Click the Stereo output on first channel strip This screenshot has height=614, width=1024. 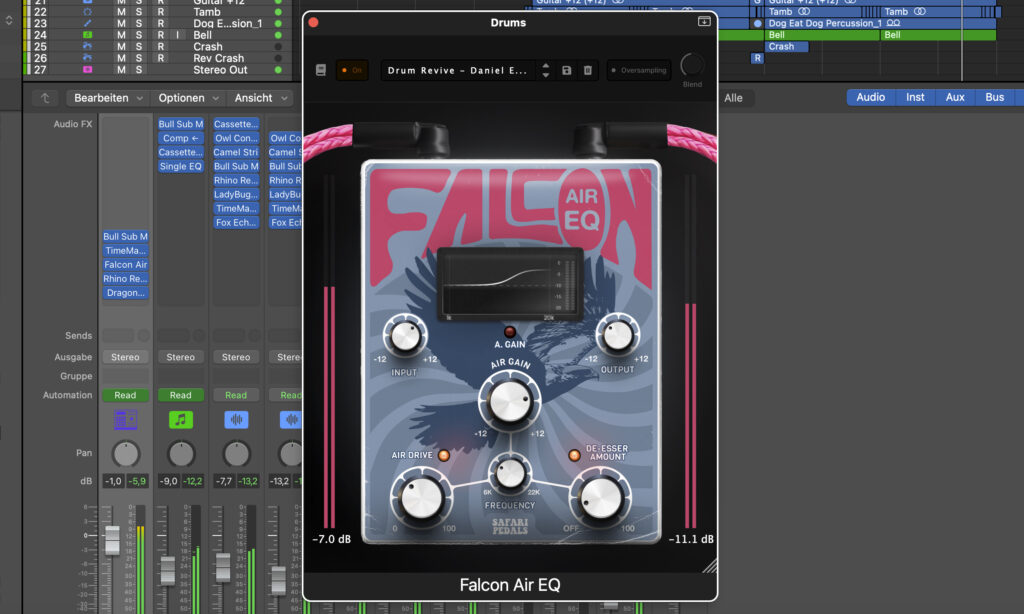tap(125, 357)
